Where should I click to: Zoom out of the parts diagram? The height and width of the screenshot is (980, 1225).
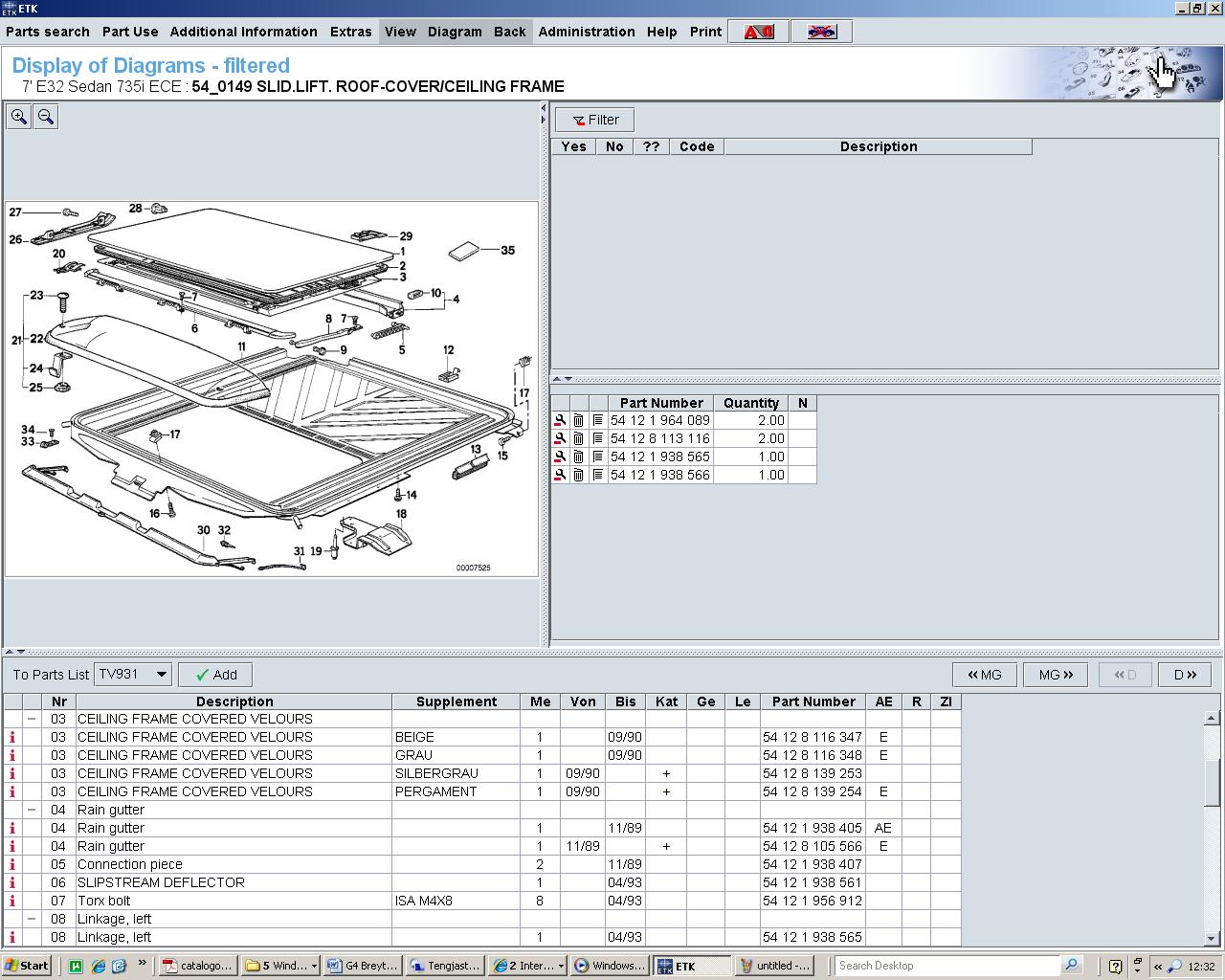45,117
